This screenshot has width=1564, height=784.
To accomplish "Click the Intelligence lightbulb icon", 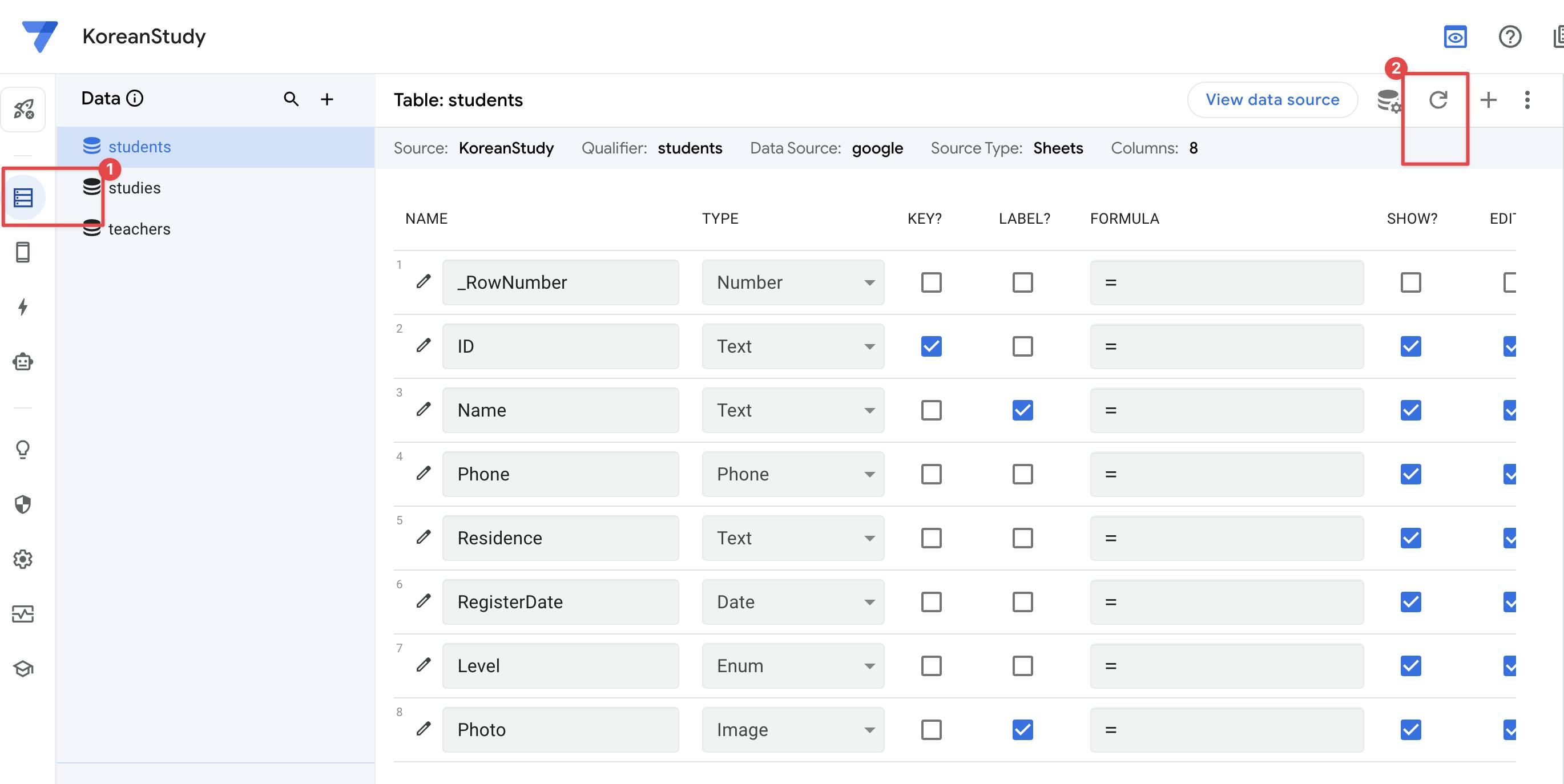I will 23,450.
